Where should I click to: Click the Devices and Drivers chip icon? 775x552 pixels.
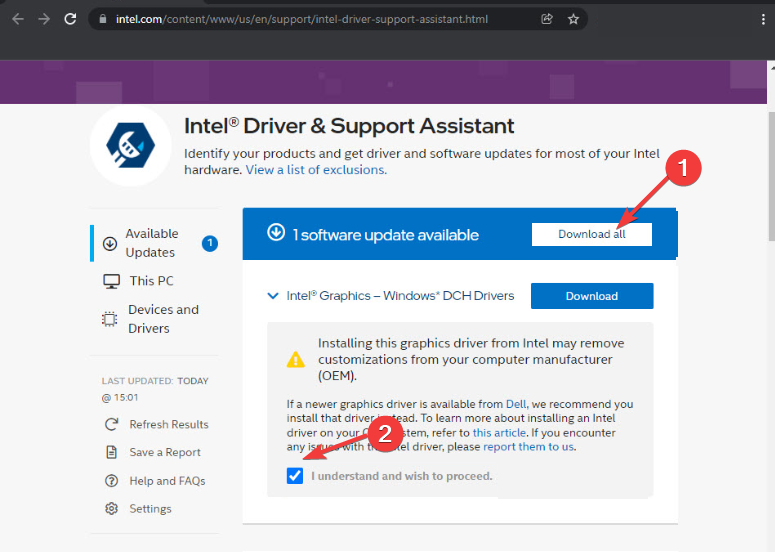point(110,319)
